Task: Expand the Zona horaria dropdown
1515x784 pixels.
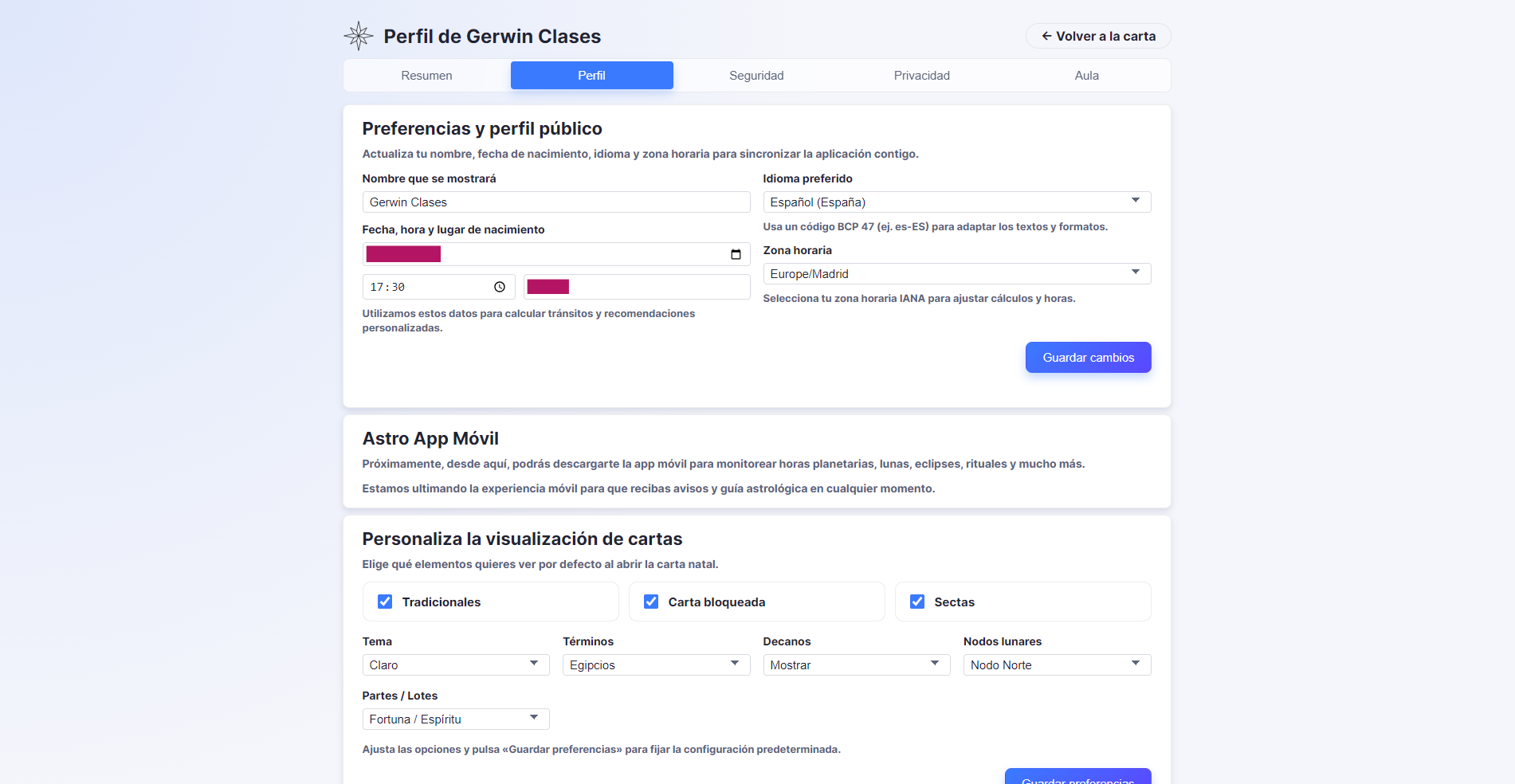Action: (x=956, y=274)
